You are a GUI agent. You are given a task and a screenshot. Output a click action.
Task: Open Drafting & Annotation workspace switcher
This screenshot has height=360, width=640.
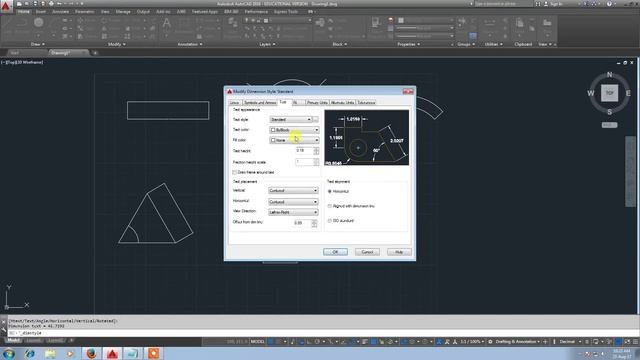tap(518, 342)
